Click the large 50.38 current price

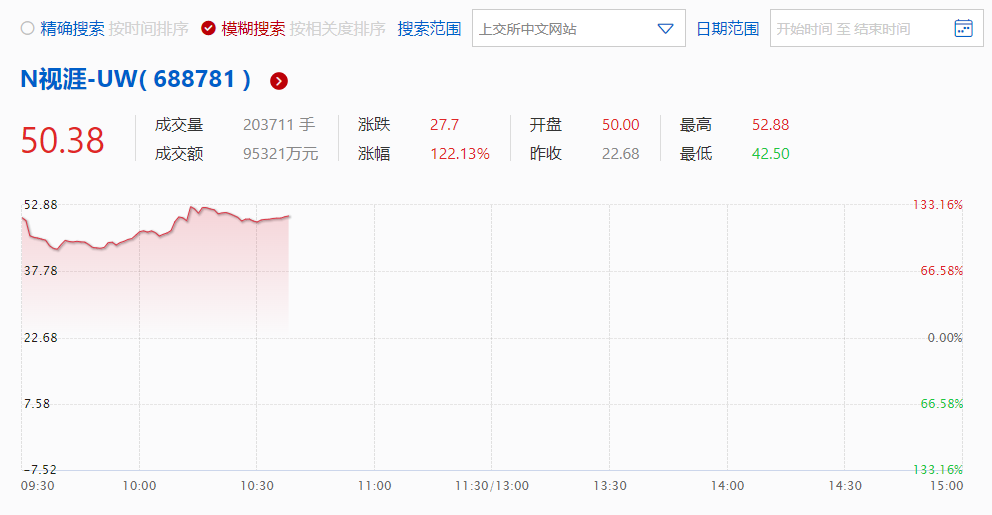[x=62, y=140]
